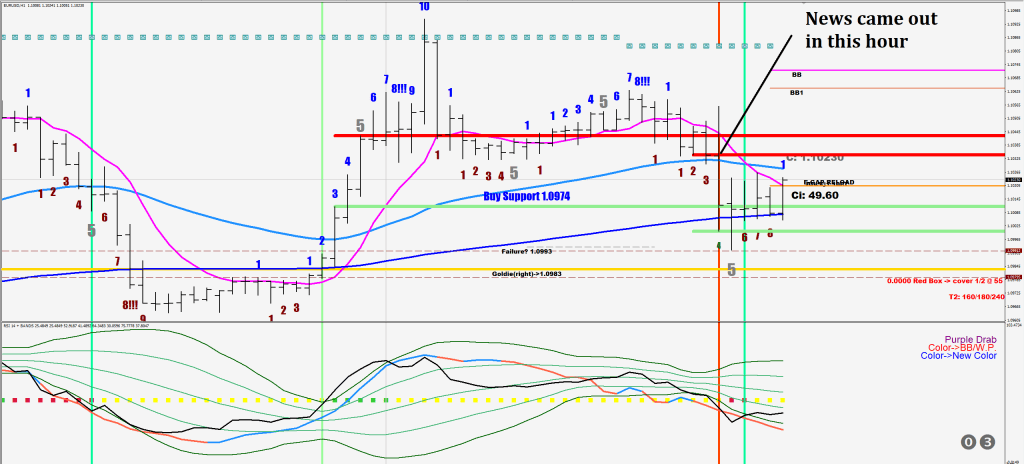This screenshot has height=464, width=1024.
Task: Select the thick yellow horizontal Goldie line
Action: tap(200, 269)
